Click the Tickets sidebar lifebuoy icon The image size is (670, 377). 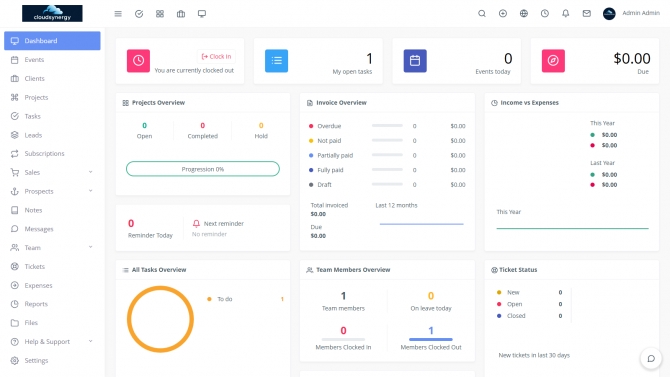pos(15,266)
